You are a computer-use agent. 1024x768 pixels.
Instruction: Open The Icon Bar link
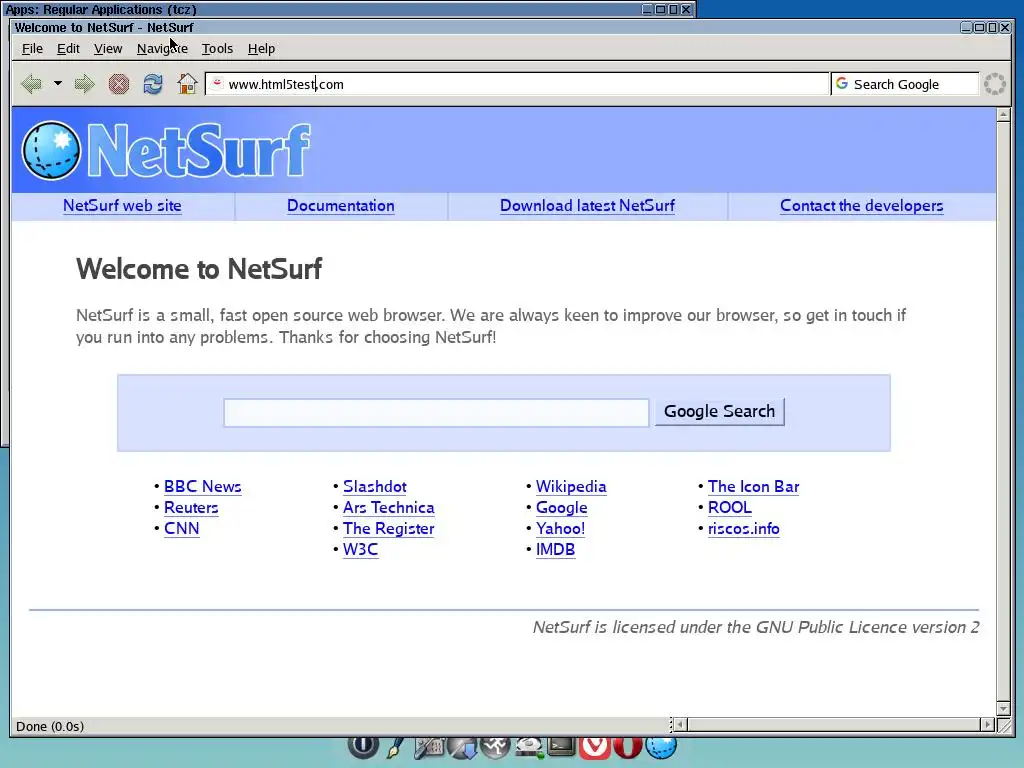tap(754, 487)
